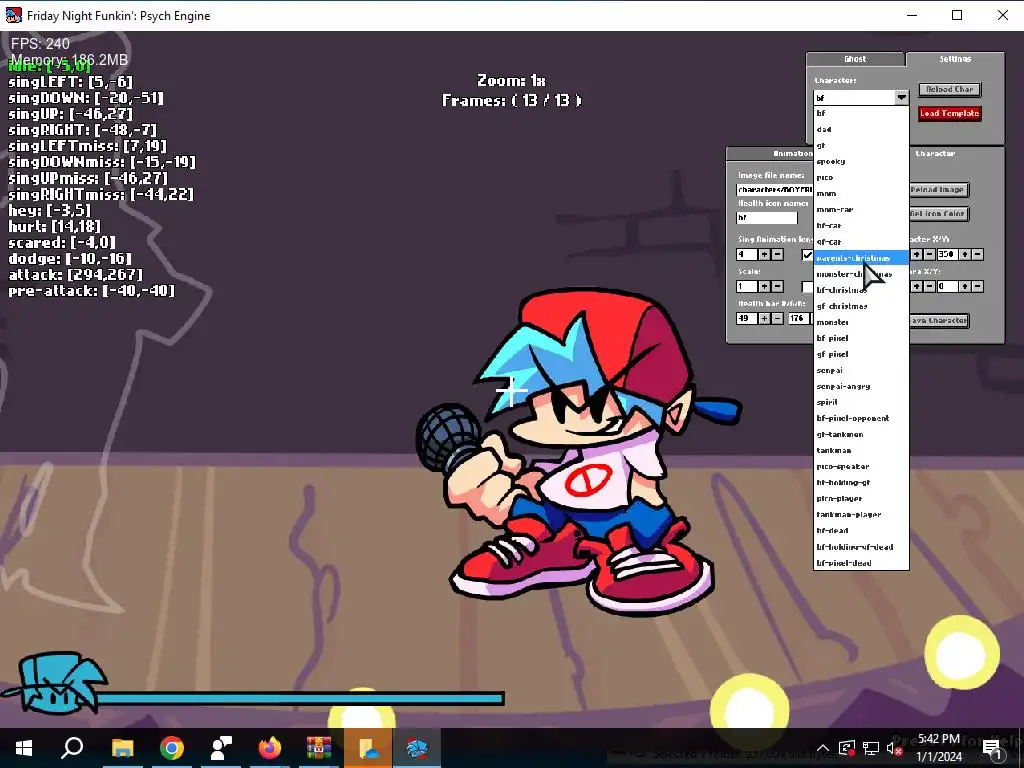Select 'gf-pixel' in character list
This screenshot has width=1024, height=768.
(861, 354)
